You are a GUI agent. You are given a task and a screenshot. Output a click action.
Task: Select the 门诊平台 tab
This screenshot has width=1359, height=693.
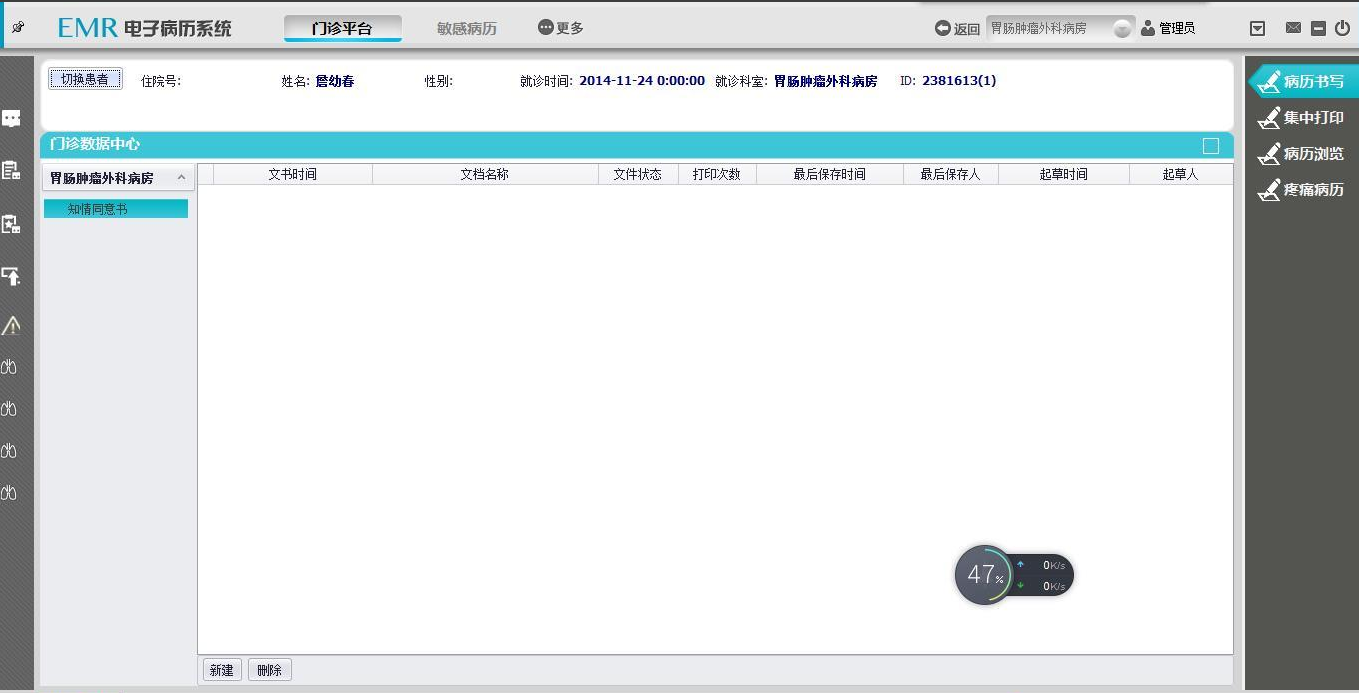[x=342, y=28]
